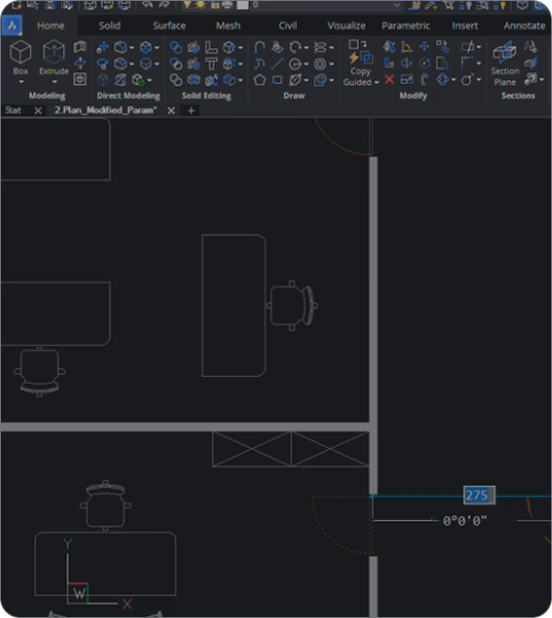Select the Rectangle tool in Draw panel
This screenshot has height=618, width=552.
[x=277, y=80]
